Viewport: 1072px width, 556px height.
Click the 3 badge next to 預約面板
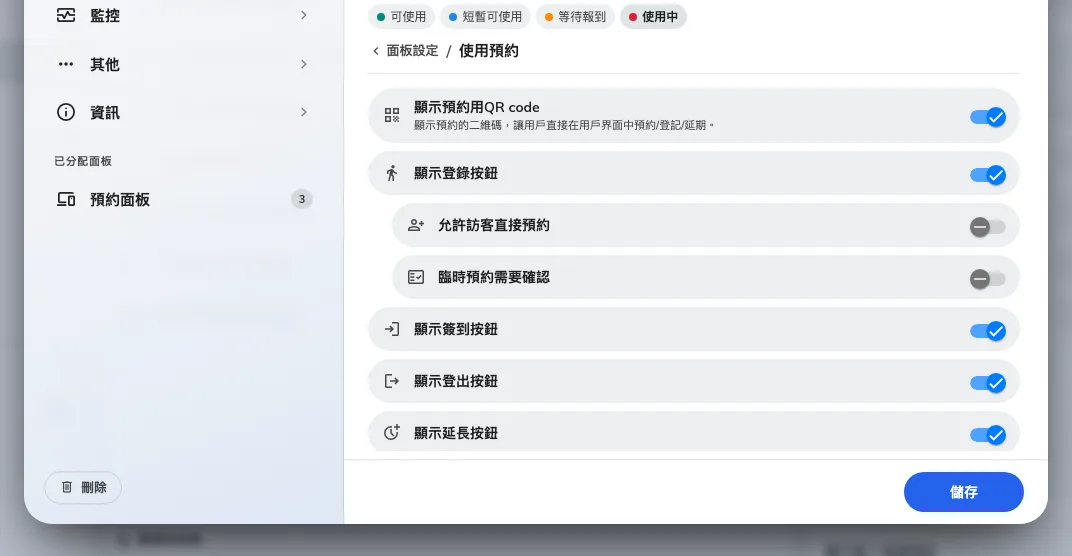click(302, 199)
